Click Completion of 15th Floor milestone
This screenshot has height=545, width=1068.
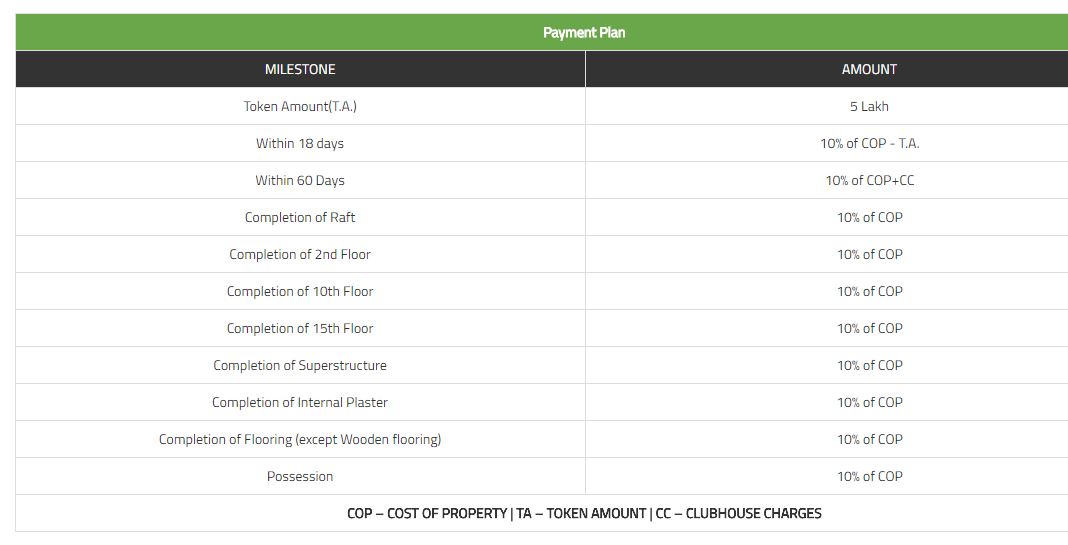(300, 328)
